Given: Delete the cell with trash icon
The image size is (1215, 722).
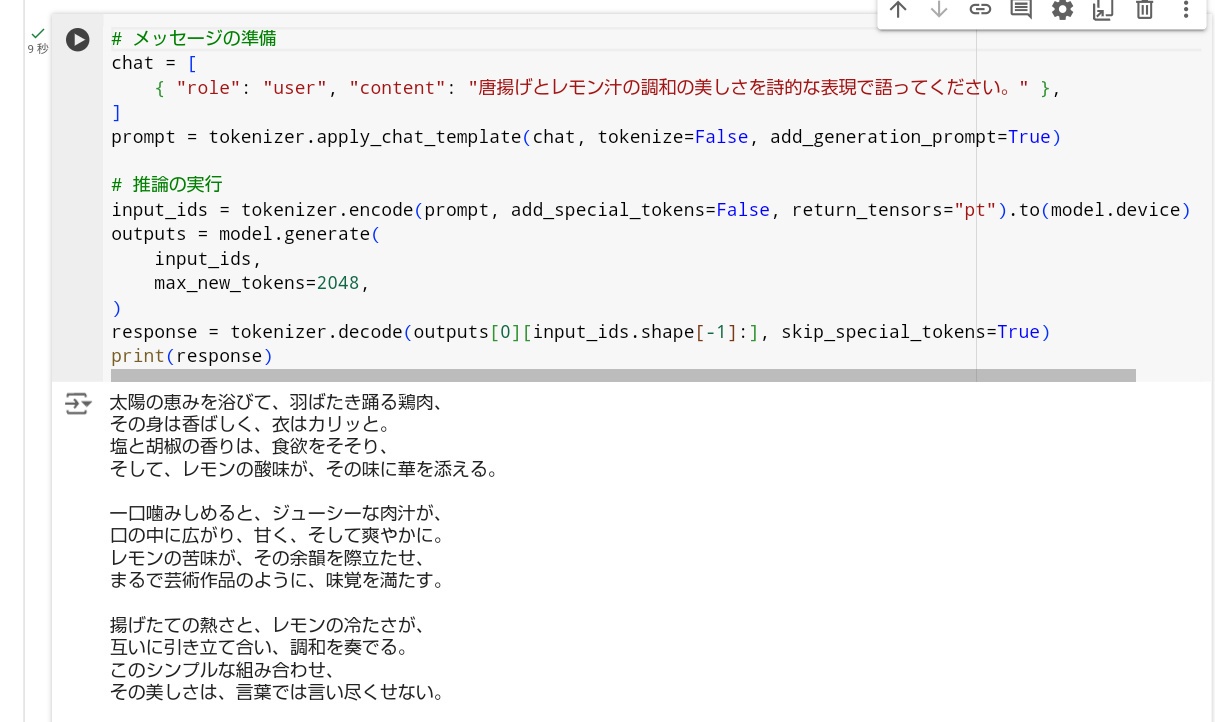Looking at the screenshot, I should tap(1145, 10).
